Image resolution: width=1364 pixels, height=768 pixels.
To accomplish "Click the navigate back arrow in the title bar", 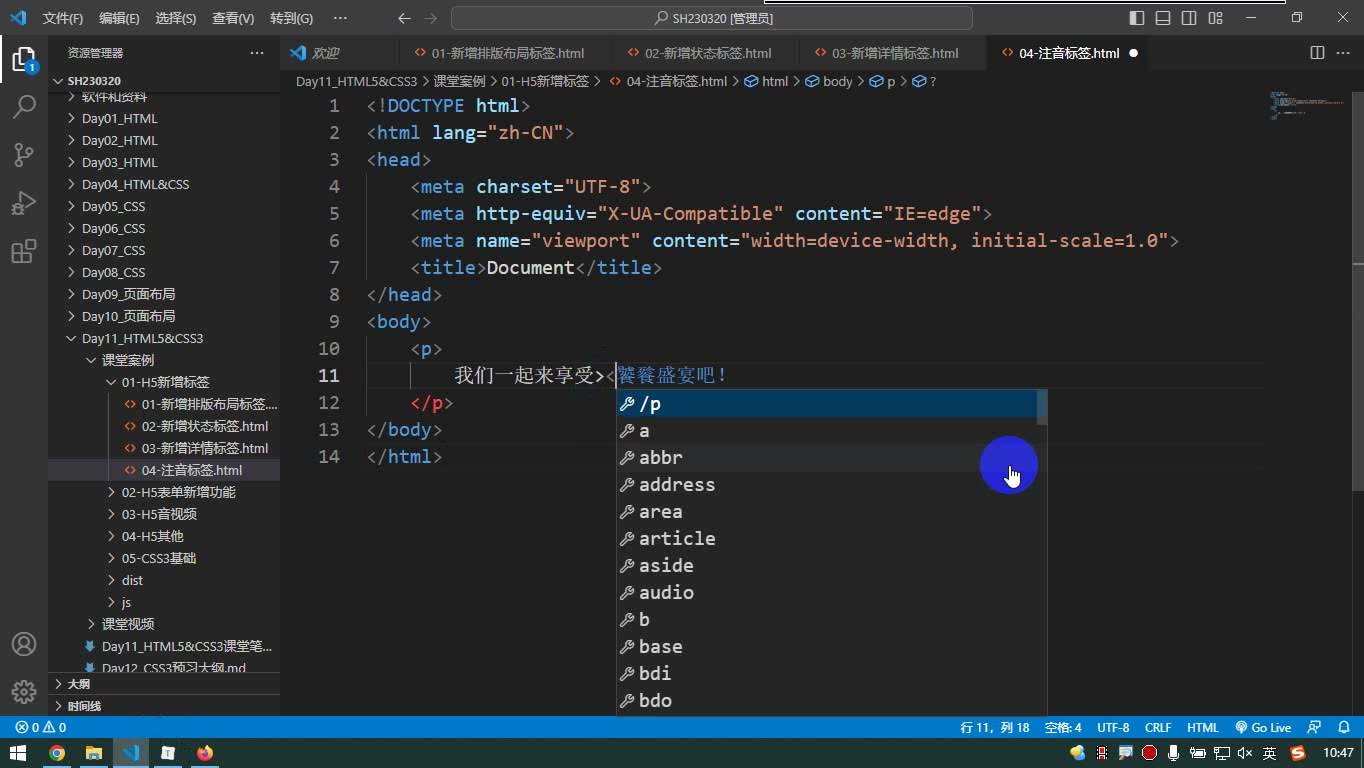I will 404,18.
